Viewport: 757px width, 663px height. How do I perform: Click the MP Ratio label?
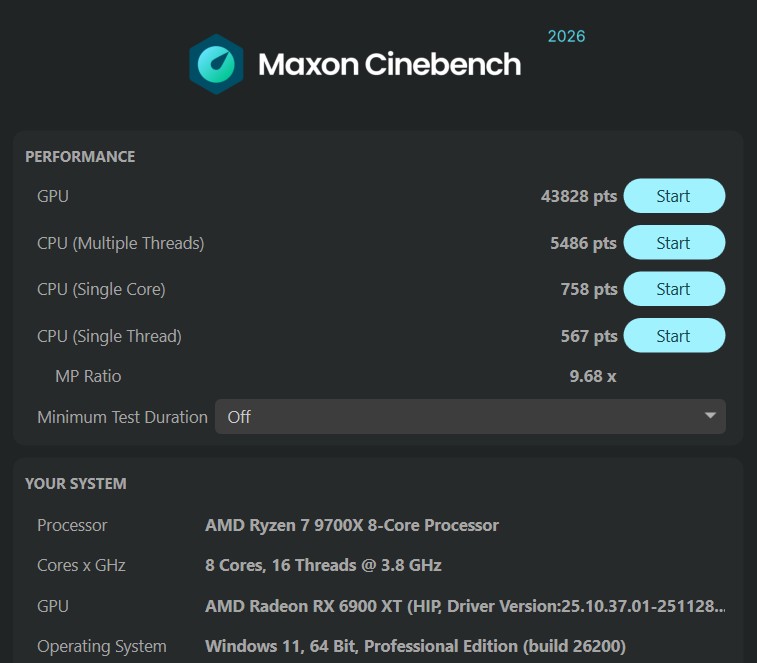[88, 376]
